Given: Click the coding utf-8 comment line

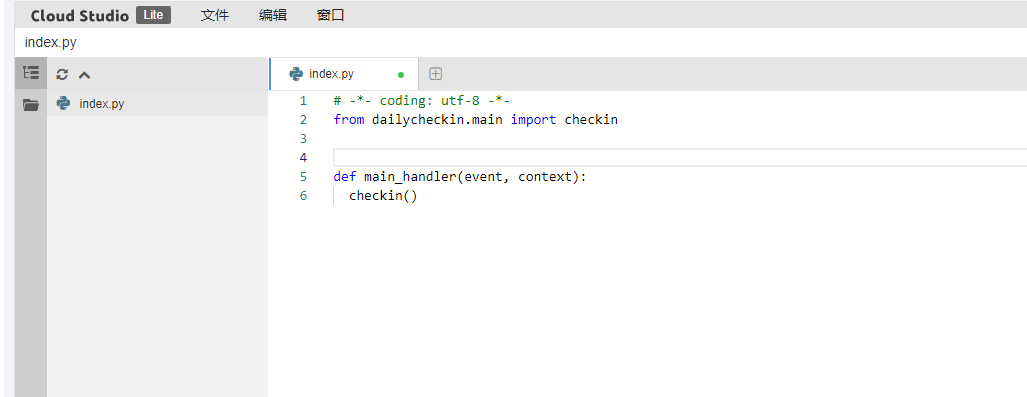Looking at the screenshot, I should tap(421, 101).
